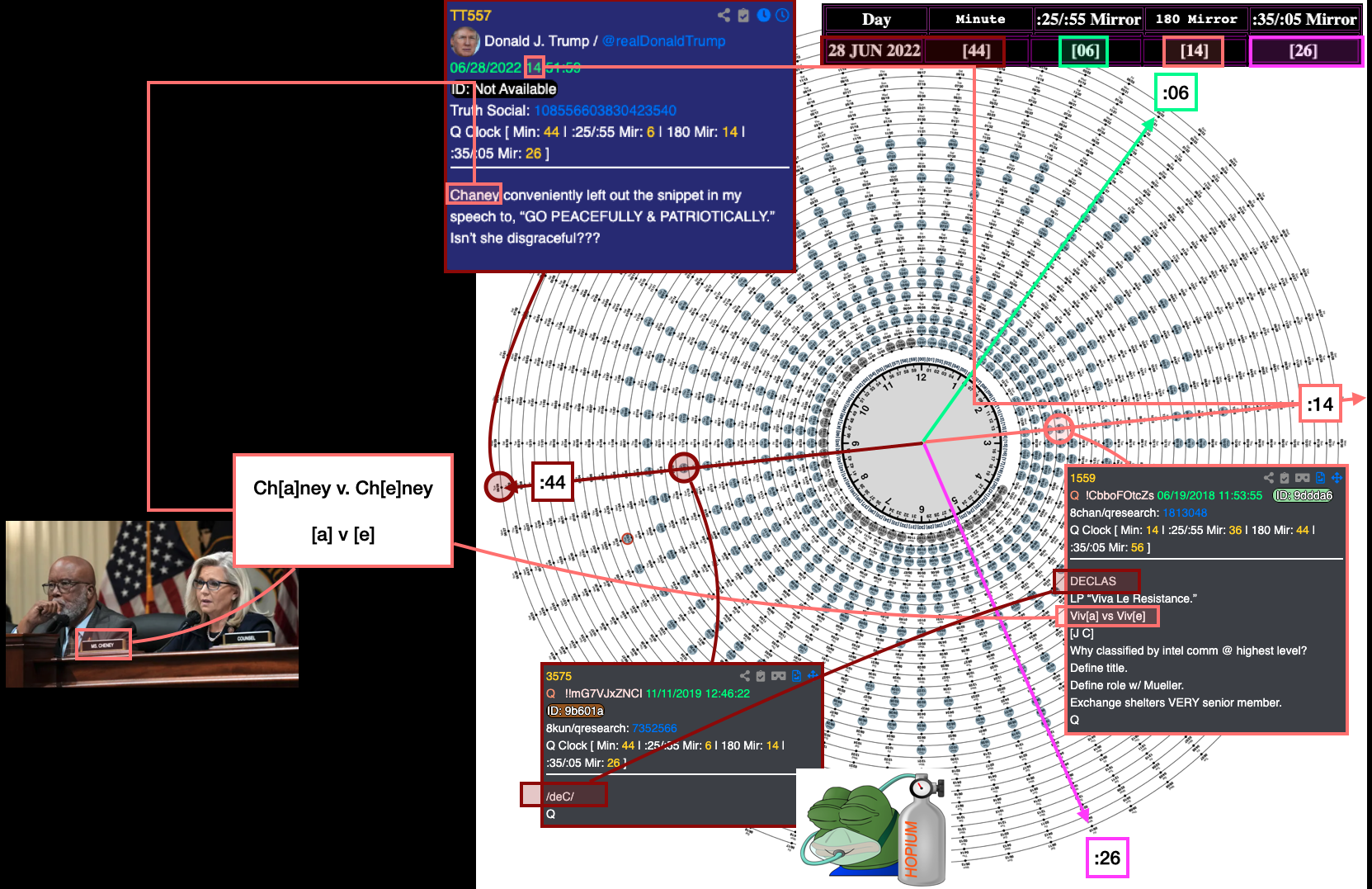The width and height of the screenshot is (1372, 889).
Task: Open 8chan/qresearch link 1813048
Action: (x=1185, y=513)
